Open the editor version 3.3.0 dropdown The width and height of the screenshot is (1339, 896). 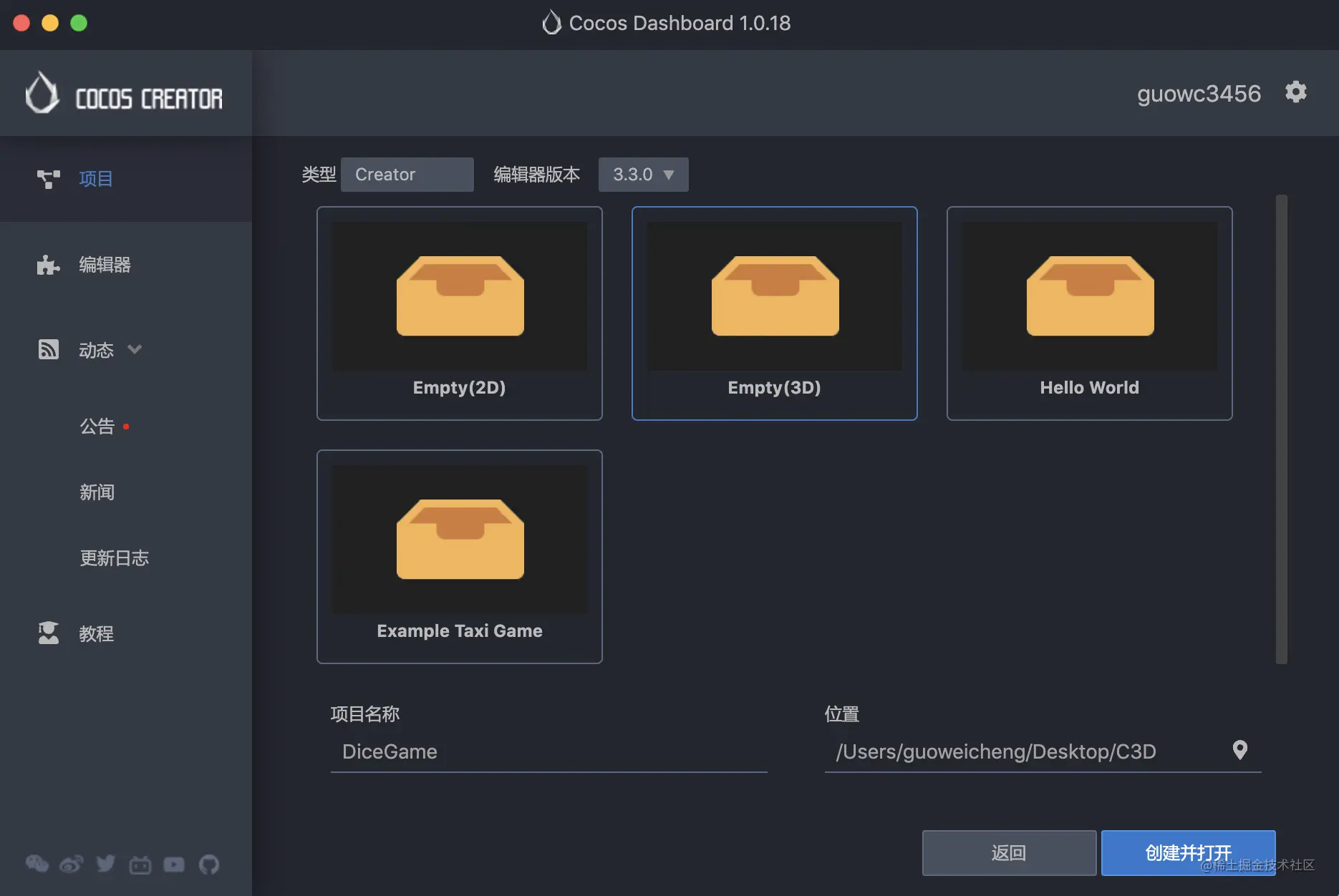click(643, 175)
